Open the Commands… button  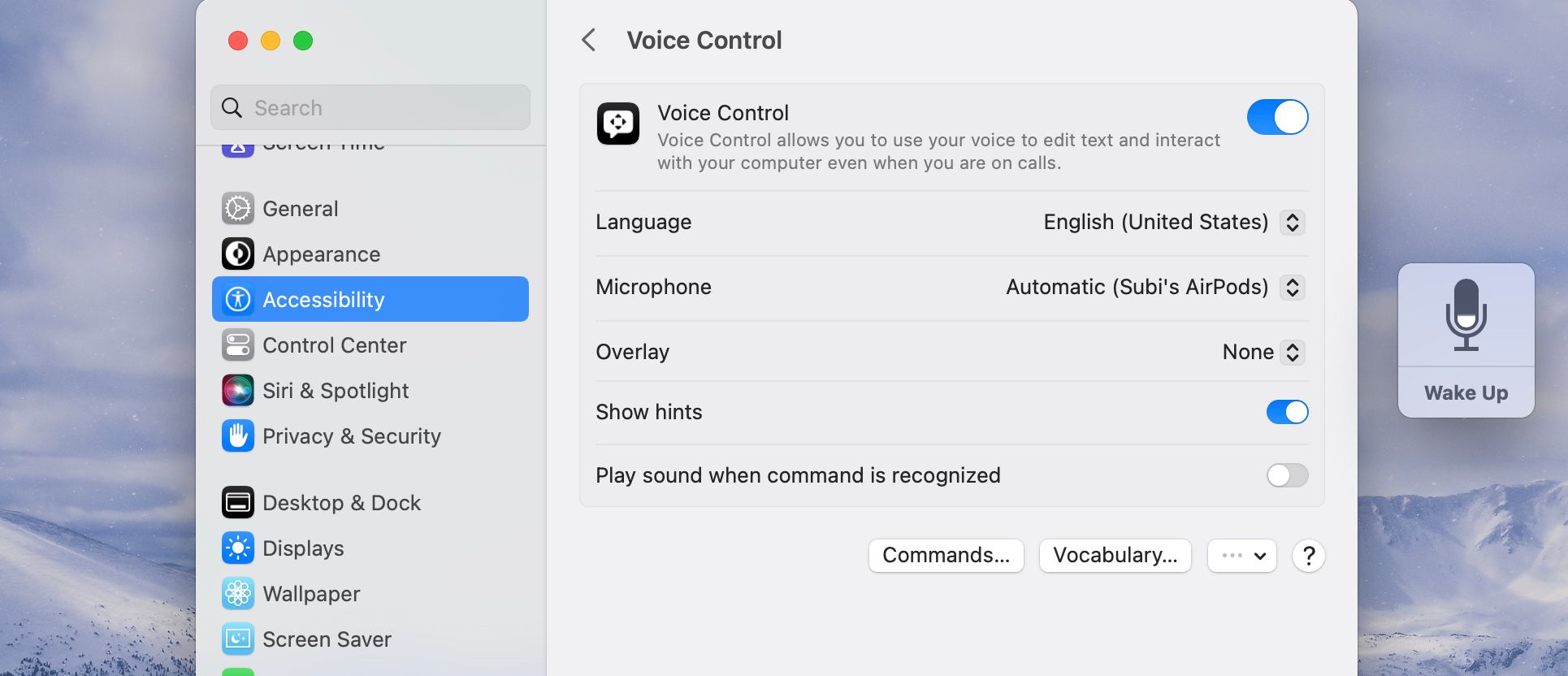(946, 556)
